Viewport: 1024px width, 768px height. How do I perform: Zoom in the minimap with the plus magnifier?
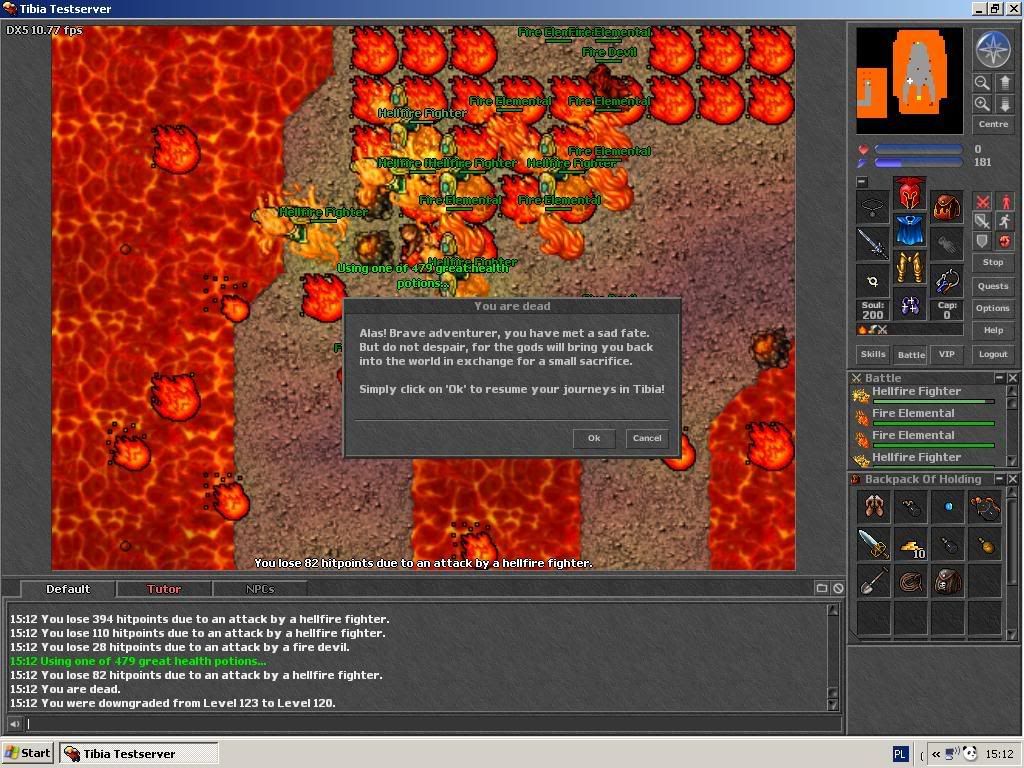pyautogui.click(x=982, y=104)
